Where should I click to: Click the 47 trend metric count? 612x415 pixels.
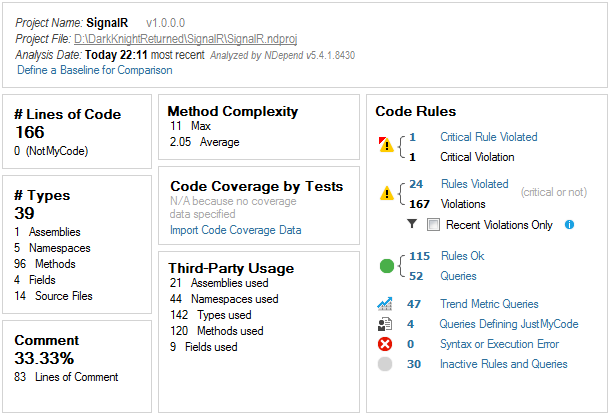click(414, 304)
